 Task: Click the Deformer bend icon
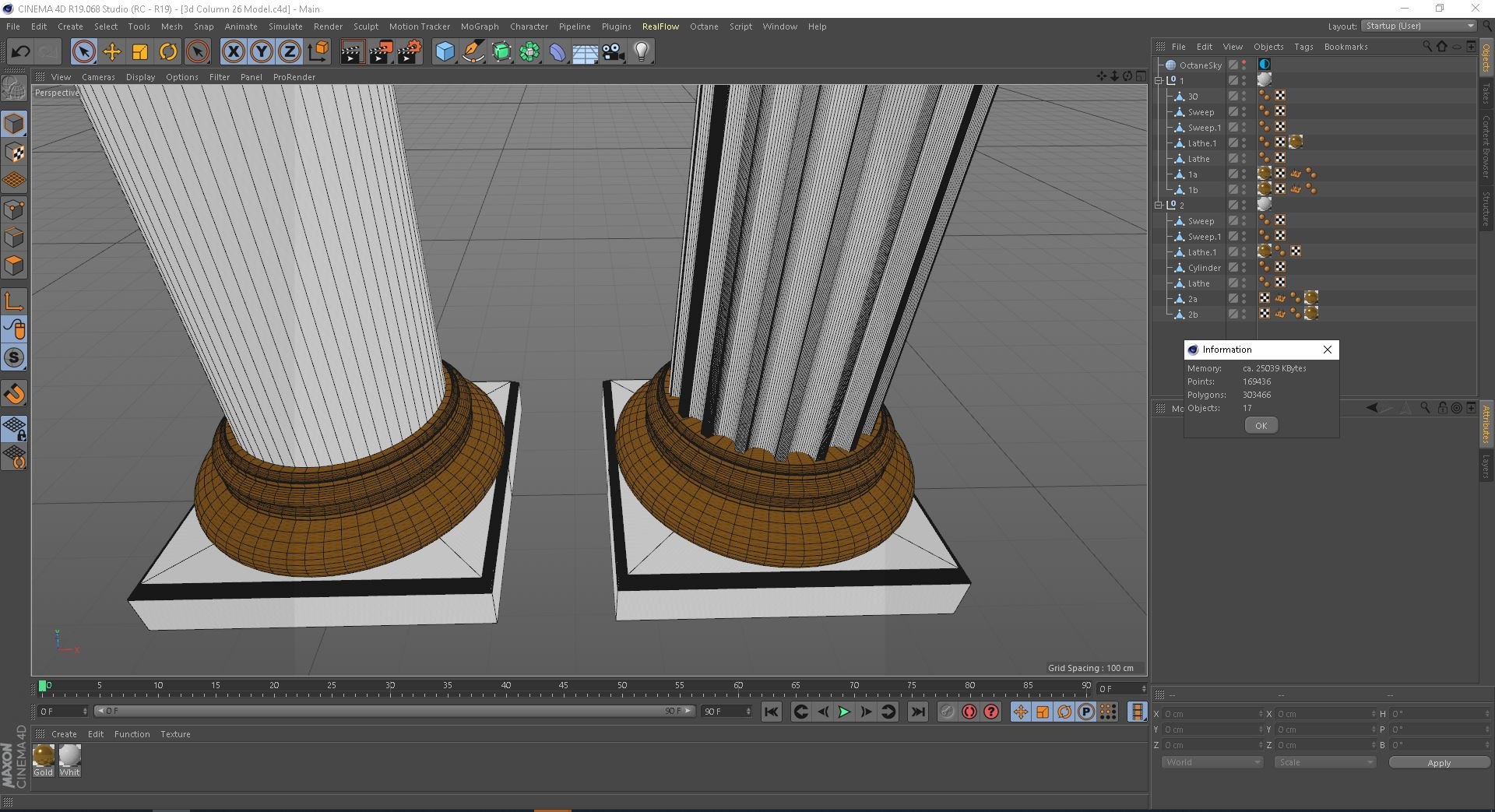click(x=558, y=52)
